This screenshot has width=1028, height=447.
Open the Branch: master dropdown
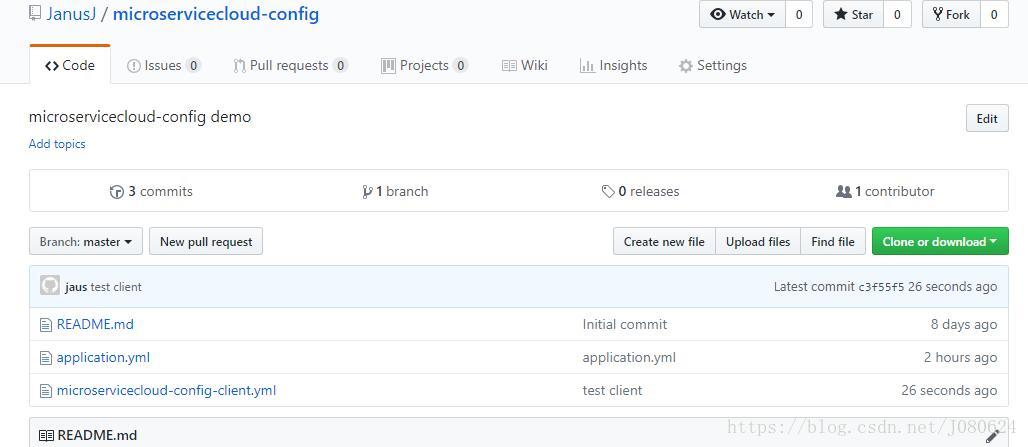(x=86, y=241)
